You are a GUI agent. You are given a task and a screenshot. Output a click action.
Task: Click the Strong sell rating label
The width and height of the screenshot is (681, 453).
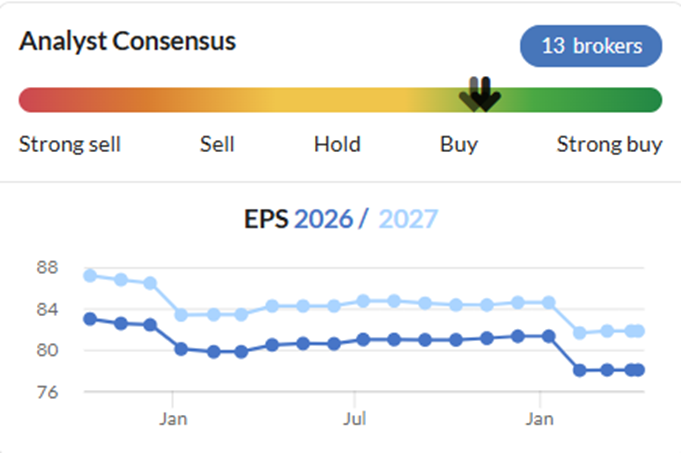coord(69,144)
